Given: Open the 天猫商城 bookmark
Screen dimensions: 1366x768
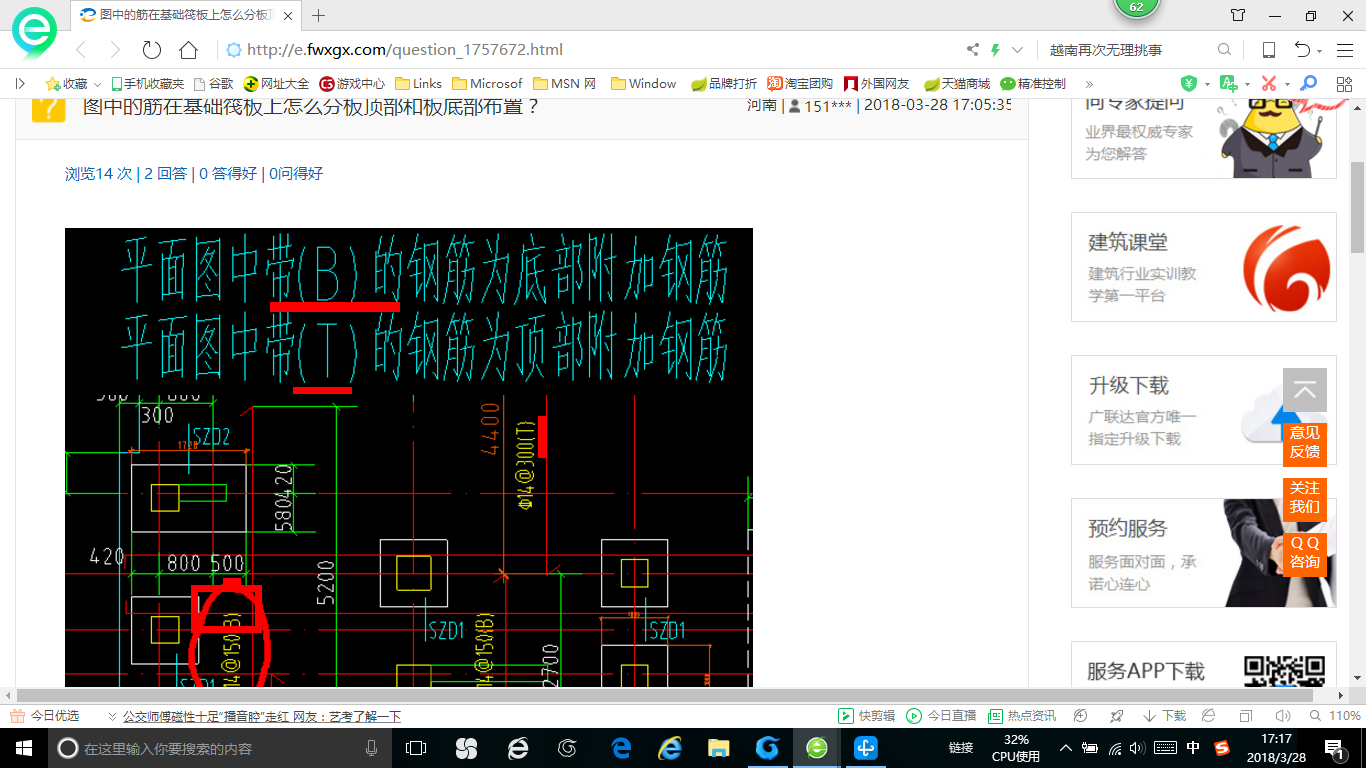Looking at the screenshot, I should point(956,84).
